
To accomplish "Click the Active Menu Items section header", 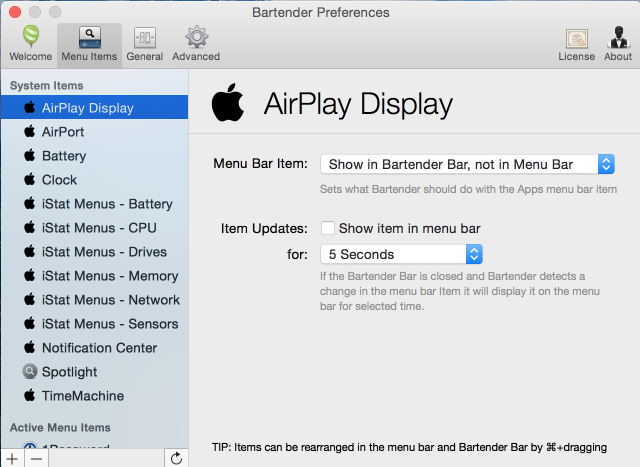I will 60,427.
